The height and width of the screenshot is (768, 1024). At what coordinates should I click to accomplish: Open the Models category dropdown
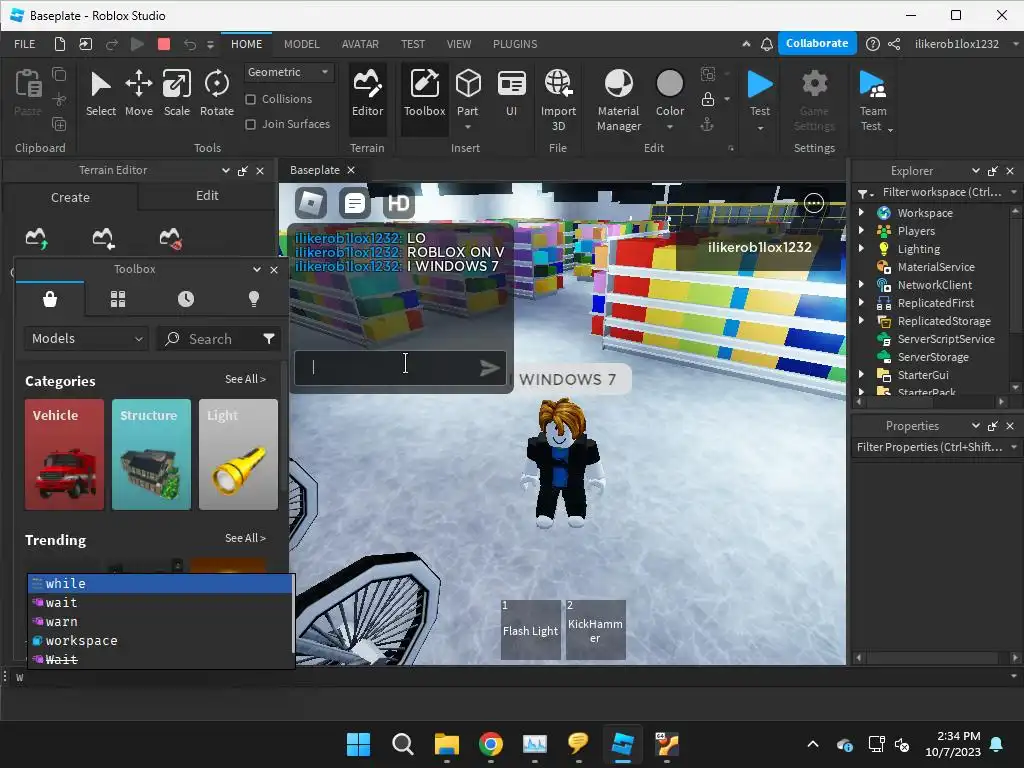[x=86, y=338]
